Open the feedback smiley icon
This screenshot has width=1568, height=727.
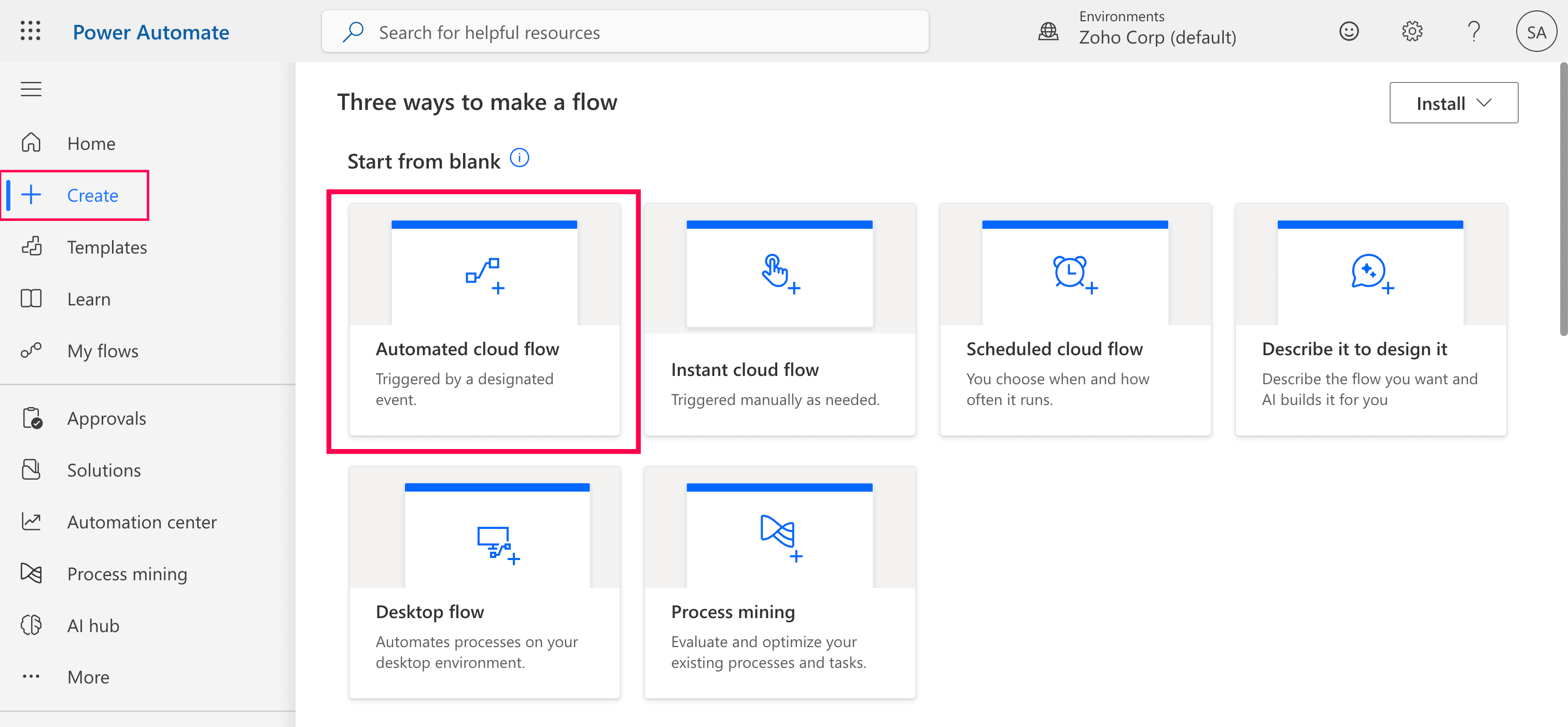[x=1350, y=31]
